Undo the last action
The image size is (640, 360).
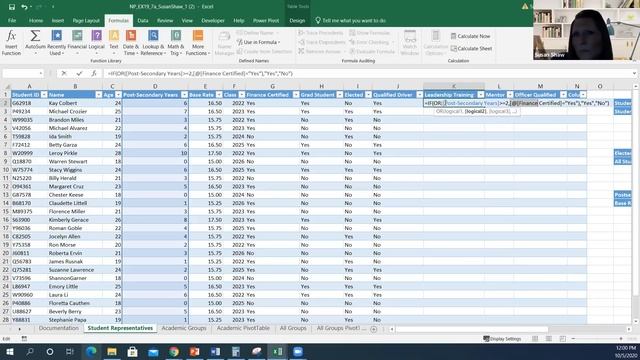pos(24,7)
